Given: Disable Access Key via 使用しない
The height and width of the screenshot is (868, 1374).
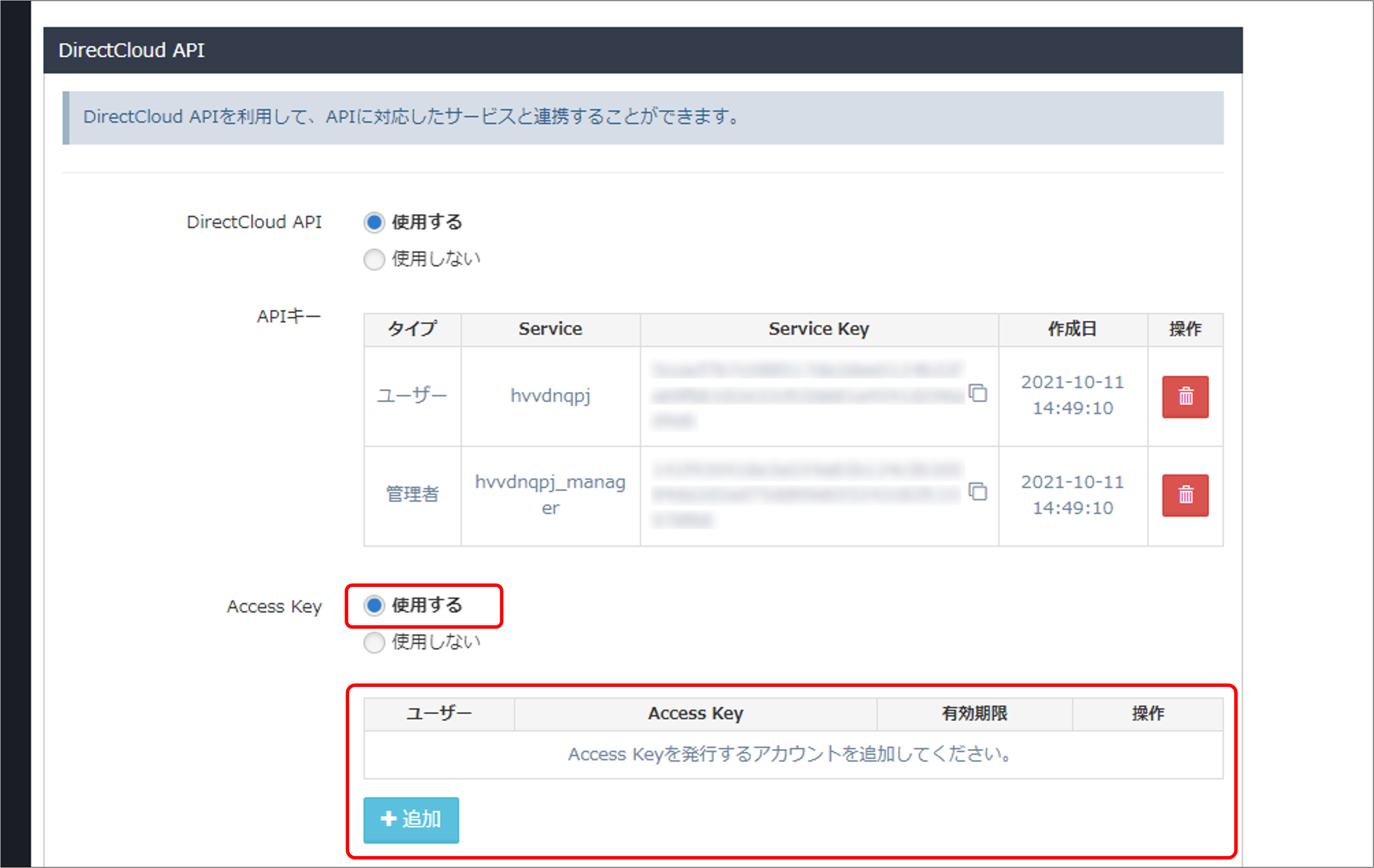Looking at the screenshot, I should point(374,643).
